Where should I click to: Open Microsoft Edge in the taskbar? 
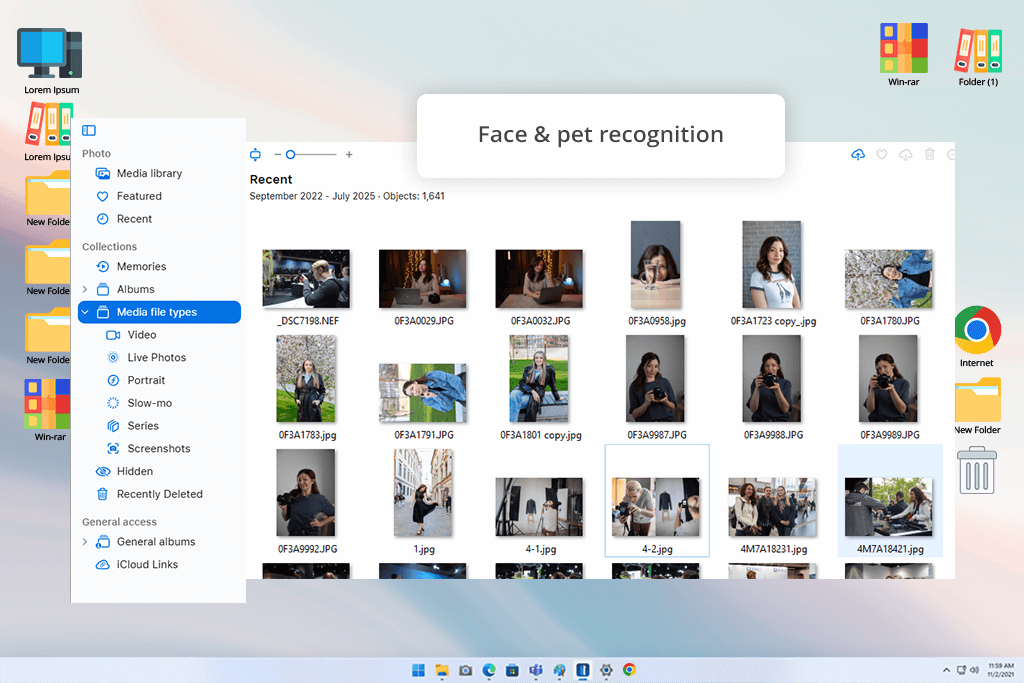[x=489, y=670]
